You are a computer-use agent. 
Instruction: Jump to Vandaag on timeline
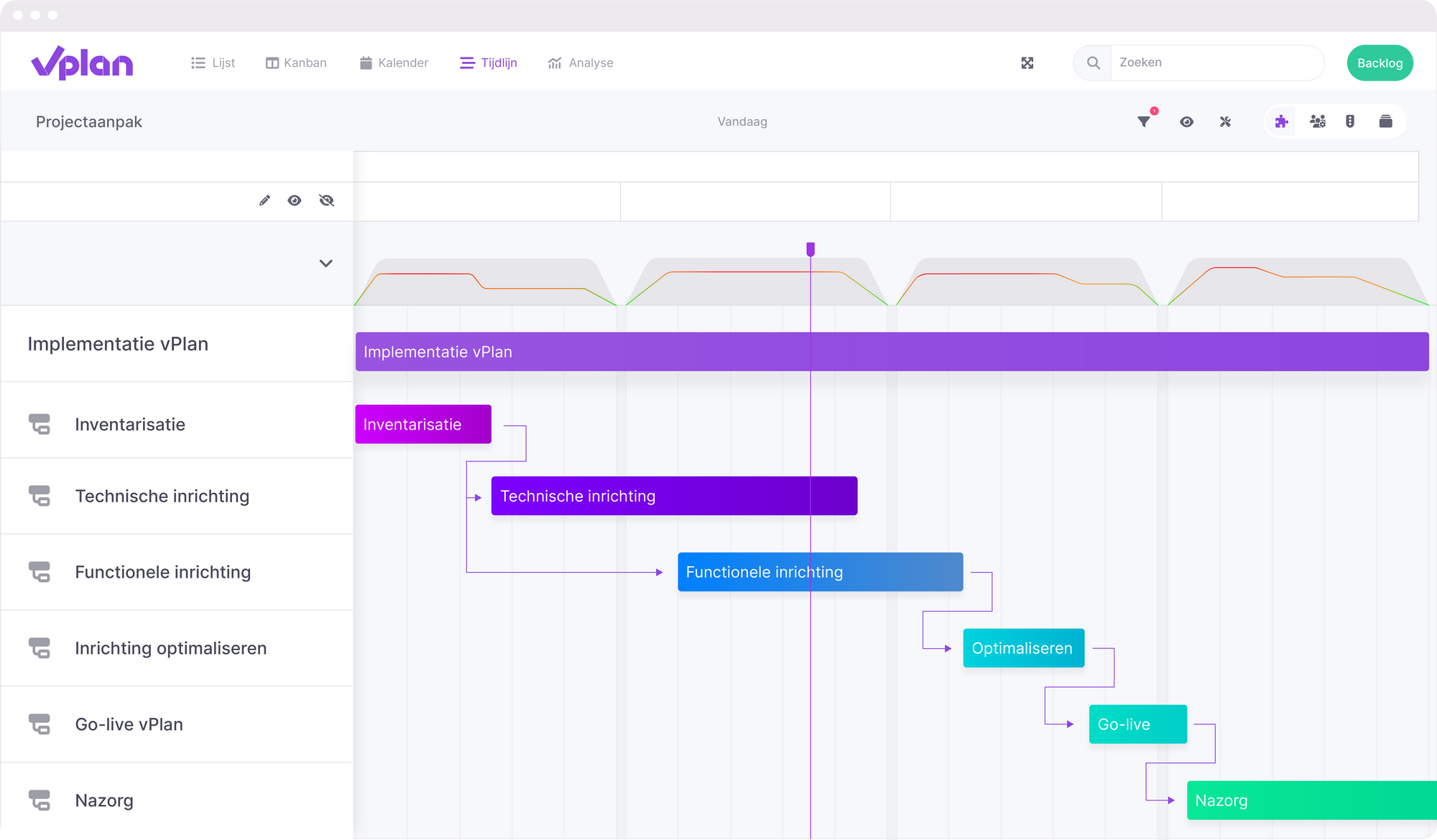[742, 121]
